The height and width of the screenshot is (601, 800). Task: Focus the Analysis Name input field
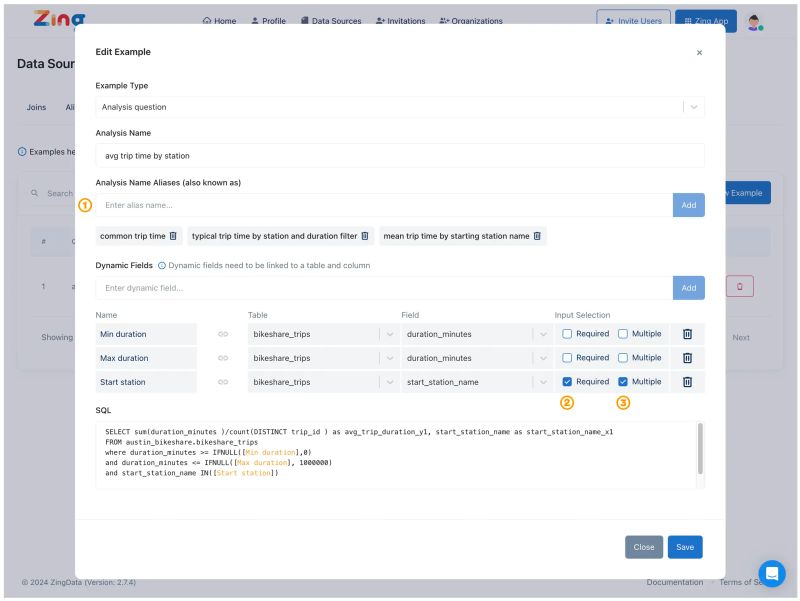click(400, 156)
